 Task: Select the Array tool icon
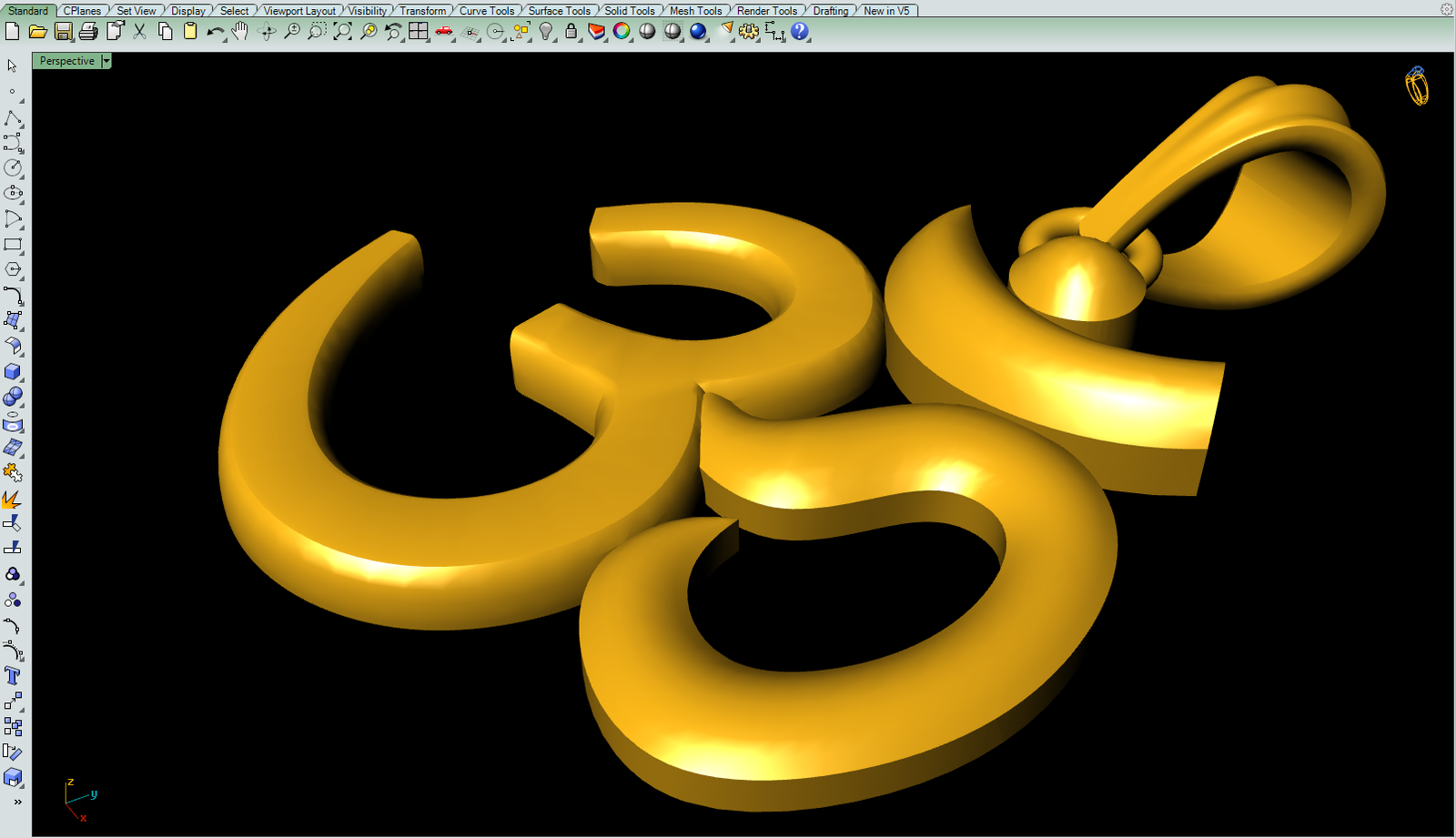click(13, 727)
